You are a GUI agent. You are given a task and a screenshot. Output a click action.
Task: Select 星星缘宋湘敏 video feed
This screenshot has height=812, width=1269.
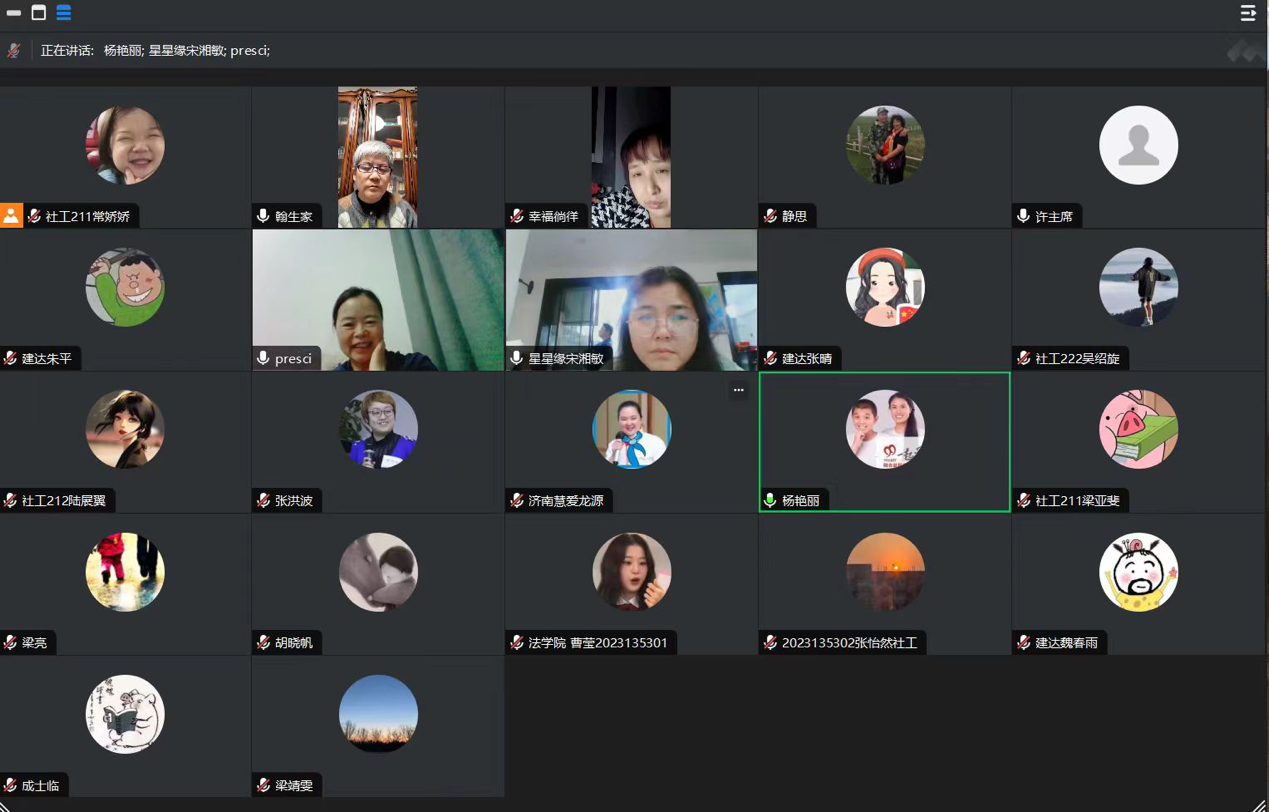point(631,300)
